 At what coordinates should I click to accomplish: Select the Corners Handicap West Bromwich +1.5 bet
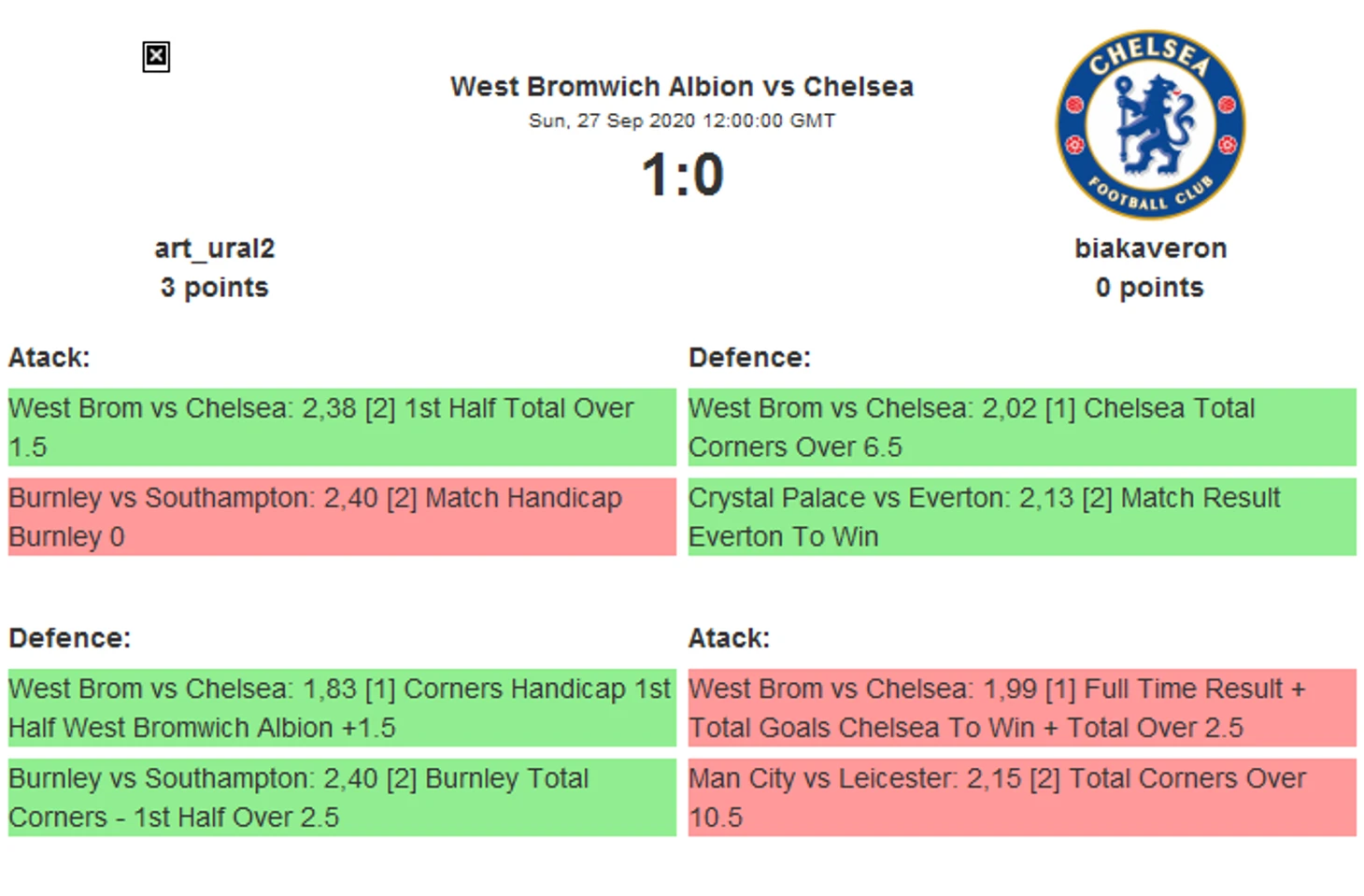[342, 707]
